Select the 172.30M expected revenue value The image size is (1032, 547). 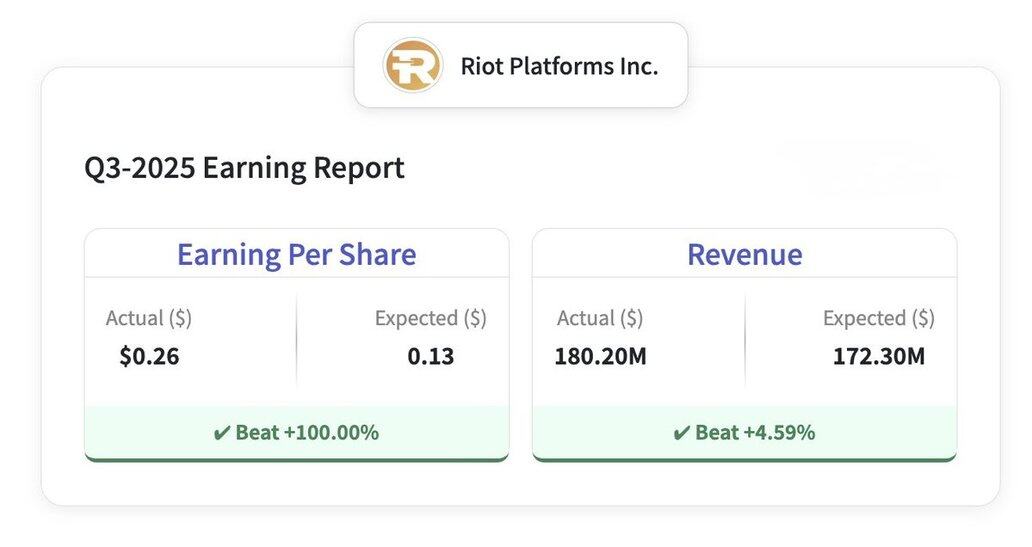[878, 356]
